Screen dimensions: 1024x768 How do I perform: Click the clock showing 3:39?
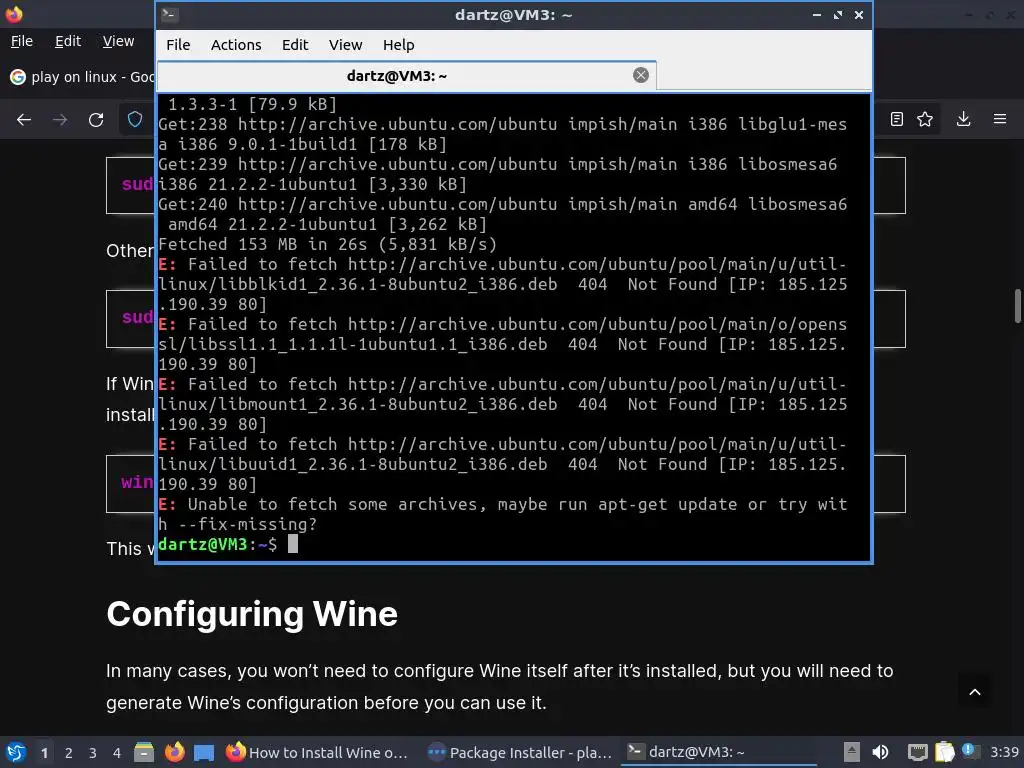[x=1004, y=752]
